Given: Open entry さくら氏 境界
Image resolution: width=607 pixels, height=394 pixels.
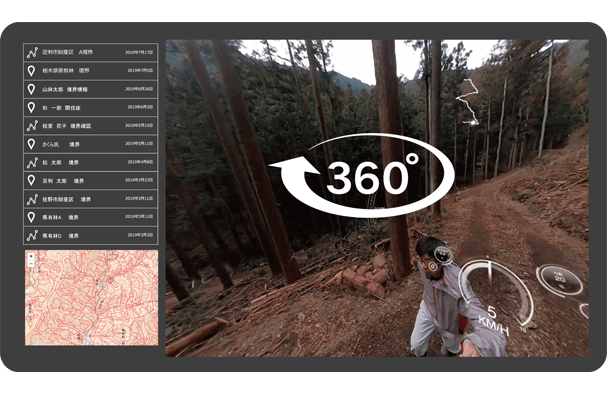Looking at the screenshot, I should click(91, 144).
